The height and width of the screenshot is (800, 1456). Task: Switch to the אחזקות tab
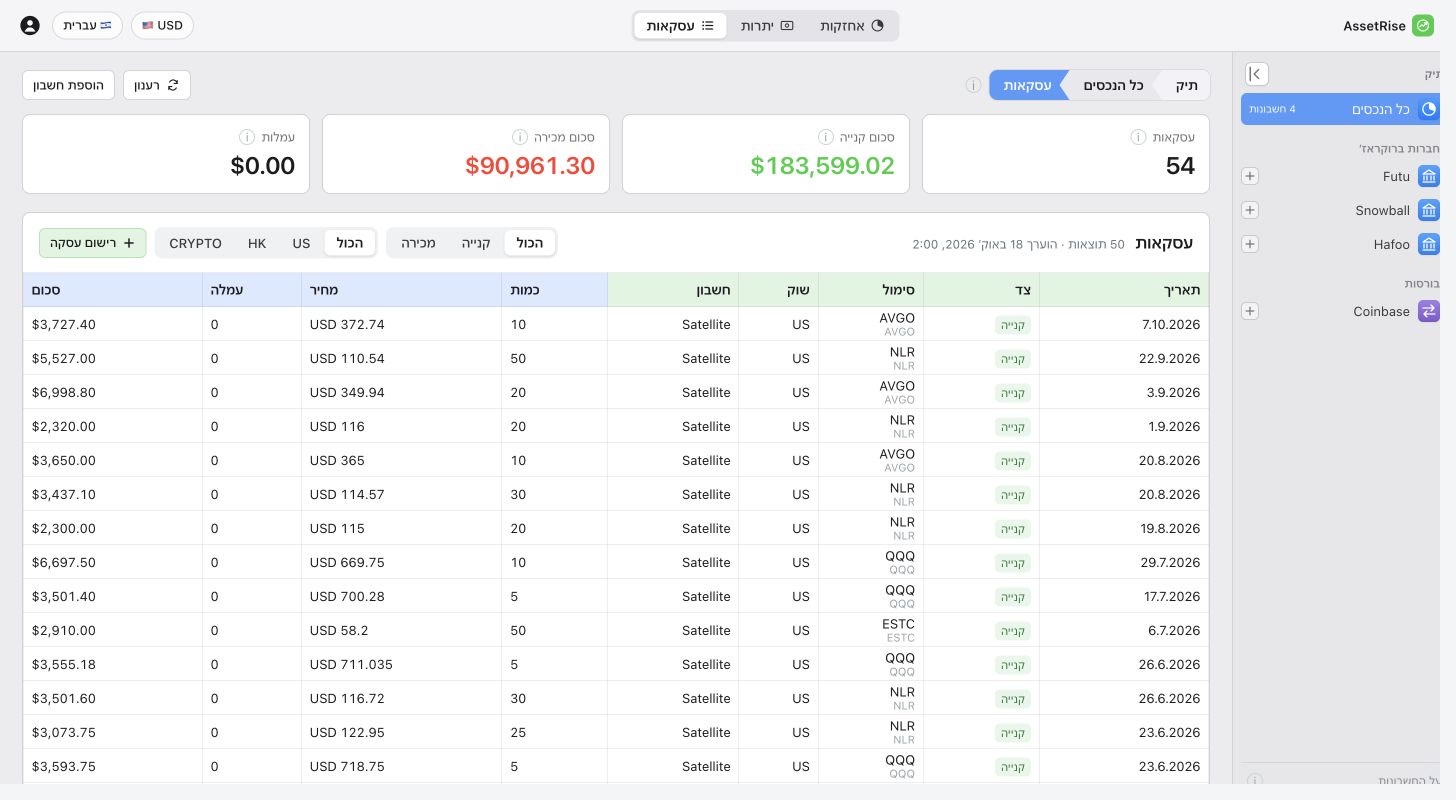point(852,26)
